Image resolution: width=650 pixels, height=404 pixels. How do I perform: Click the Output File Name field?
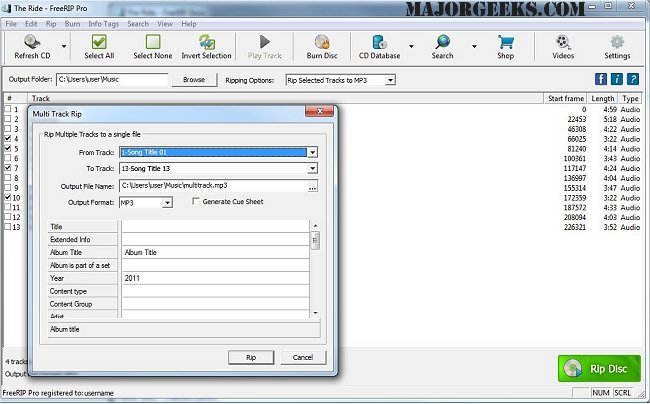tap(213, 186)
